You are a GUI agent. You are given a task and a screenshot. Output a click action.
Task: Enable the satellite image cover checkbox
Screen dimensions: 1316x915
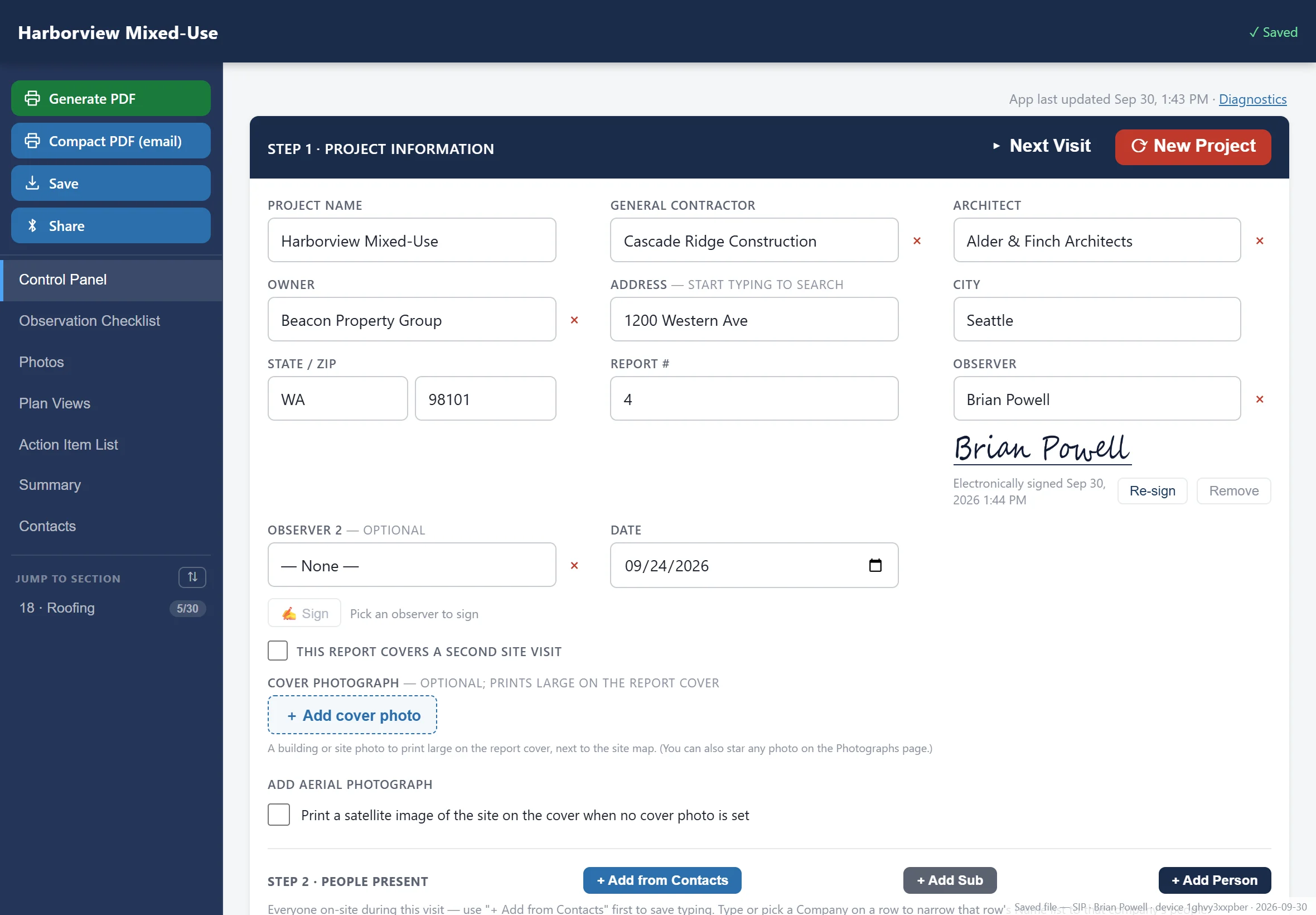(x=279, y=815)
